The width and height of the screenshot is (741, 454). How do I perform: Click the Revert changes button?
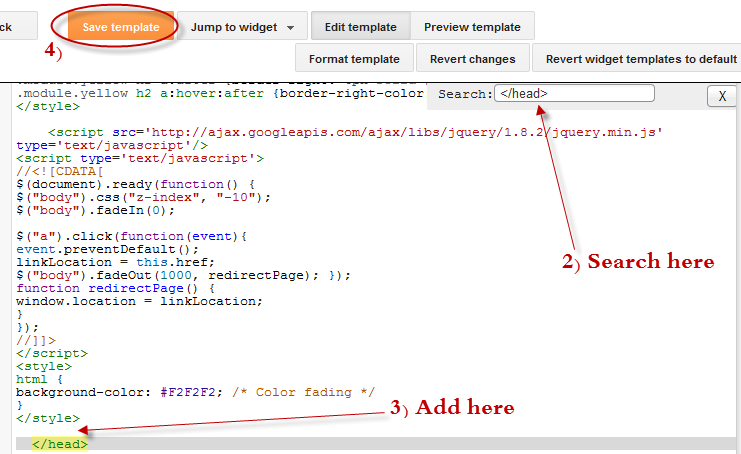pyautogui.click(x=473, y=59)
